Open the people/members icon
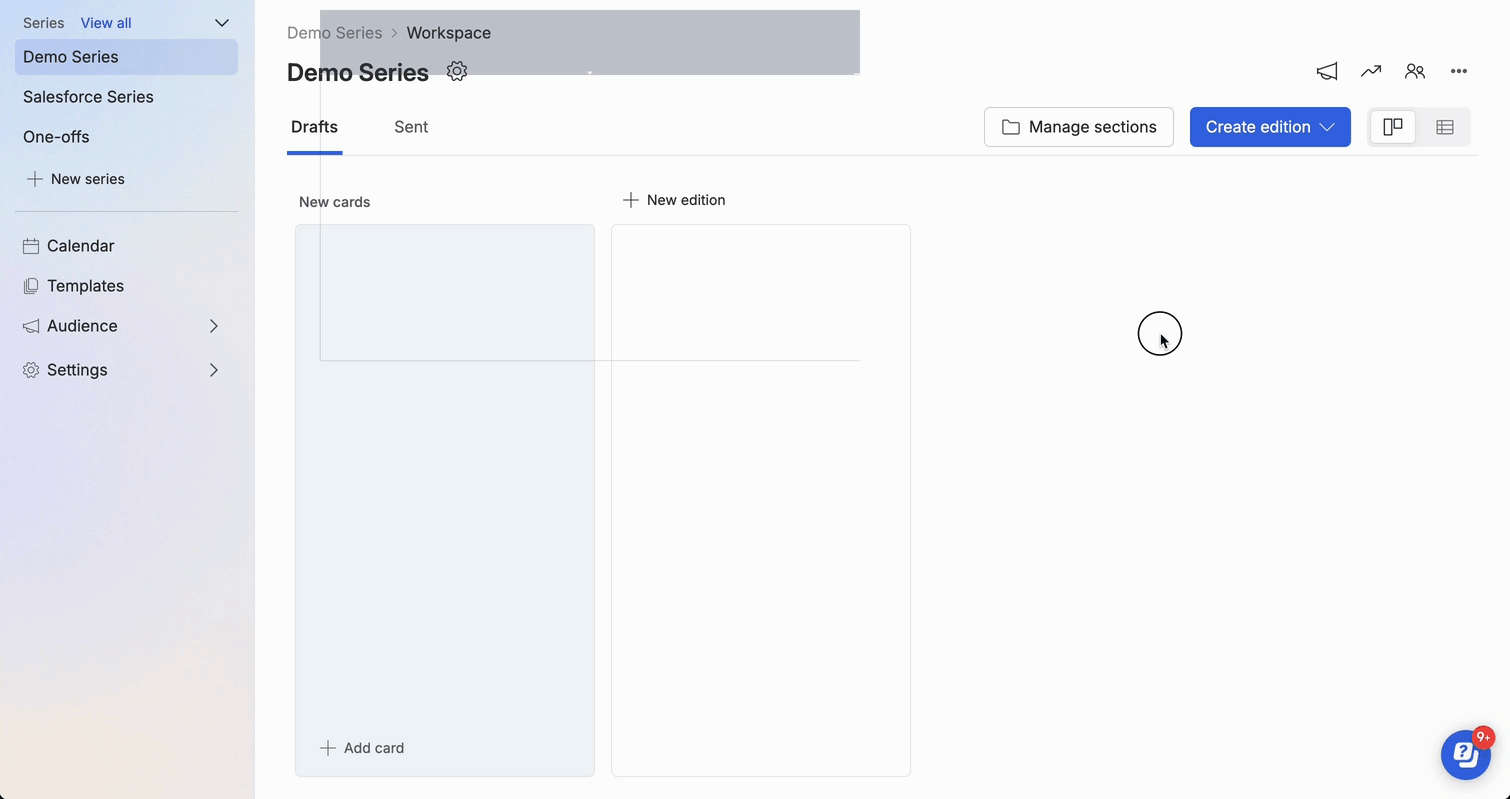The image size is (1510, 799). tap(1415, 71)
